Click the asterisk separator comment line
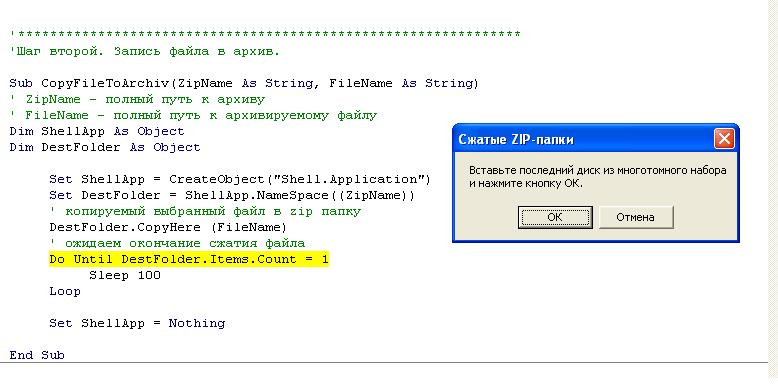Viewport: 778px width, 384px height. pos(264,34)
